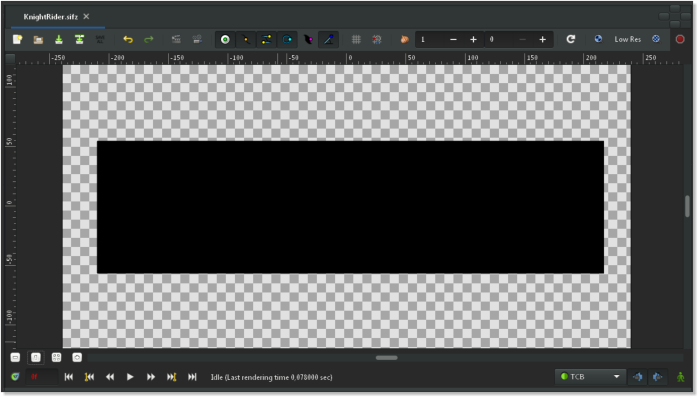
Task: Increase the past onion skin count
Action: tap(473, 40)
